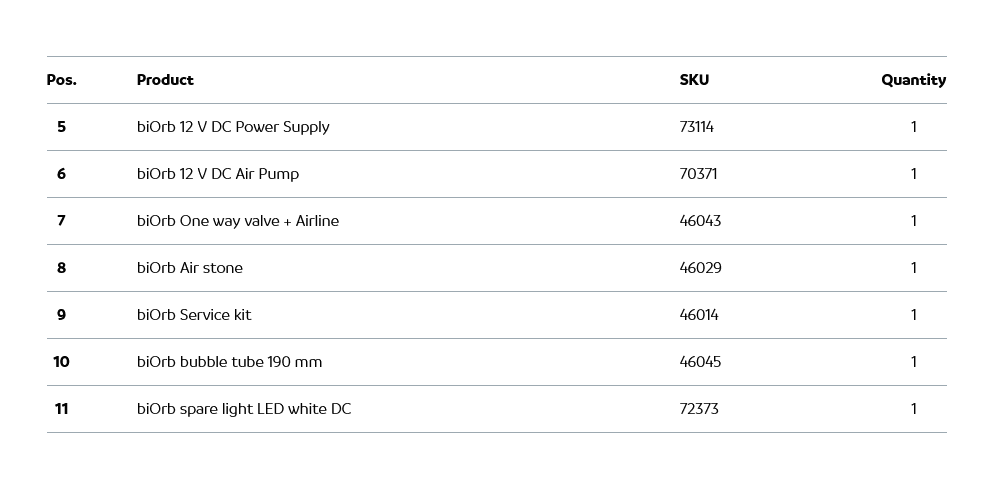
Task: Click SKU number 46029
Action: 700,268
